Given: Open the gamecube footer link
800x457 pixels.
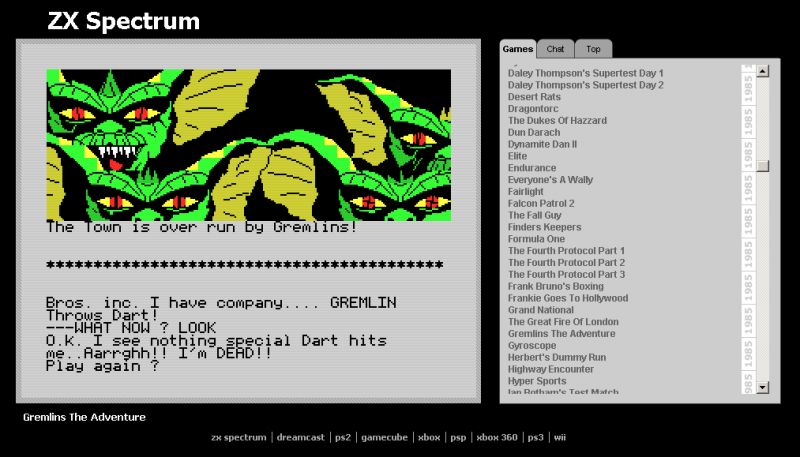Looking at the screenshot, I should tap(384, 437).
